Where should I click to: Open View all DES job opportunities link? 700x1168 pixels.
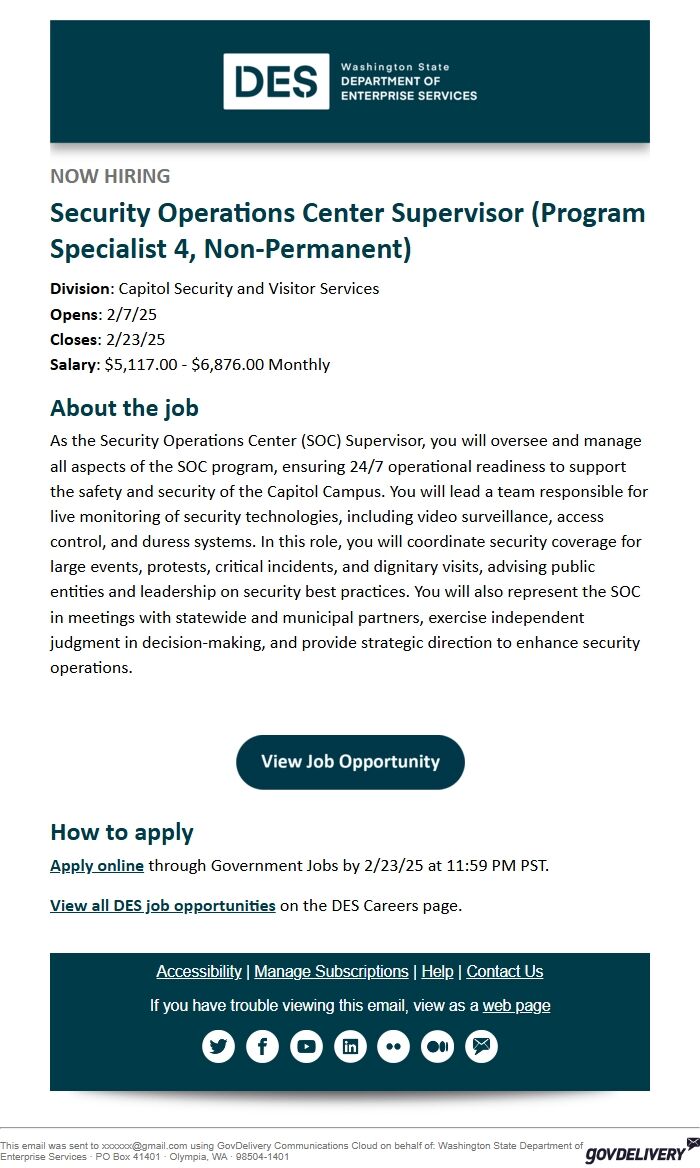pyautogui.click(x=162, y=906)
